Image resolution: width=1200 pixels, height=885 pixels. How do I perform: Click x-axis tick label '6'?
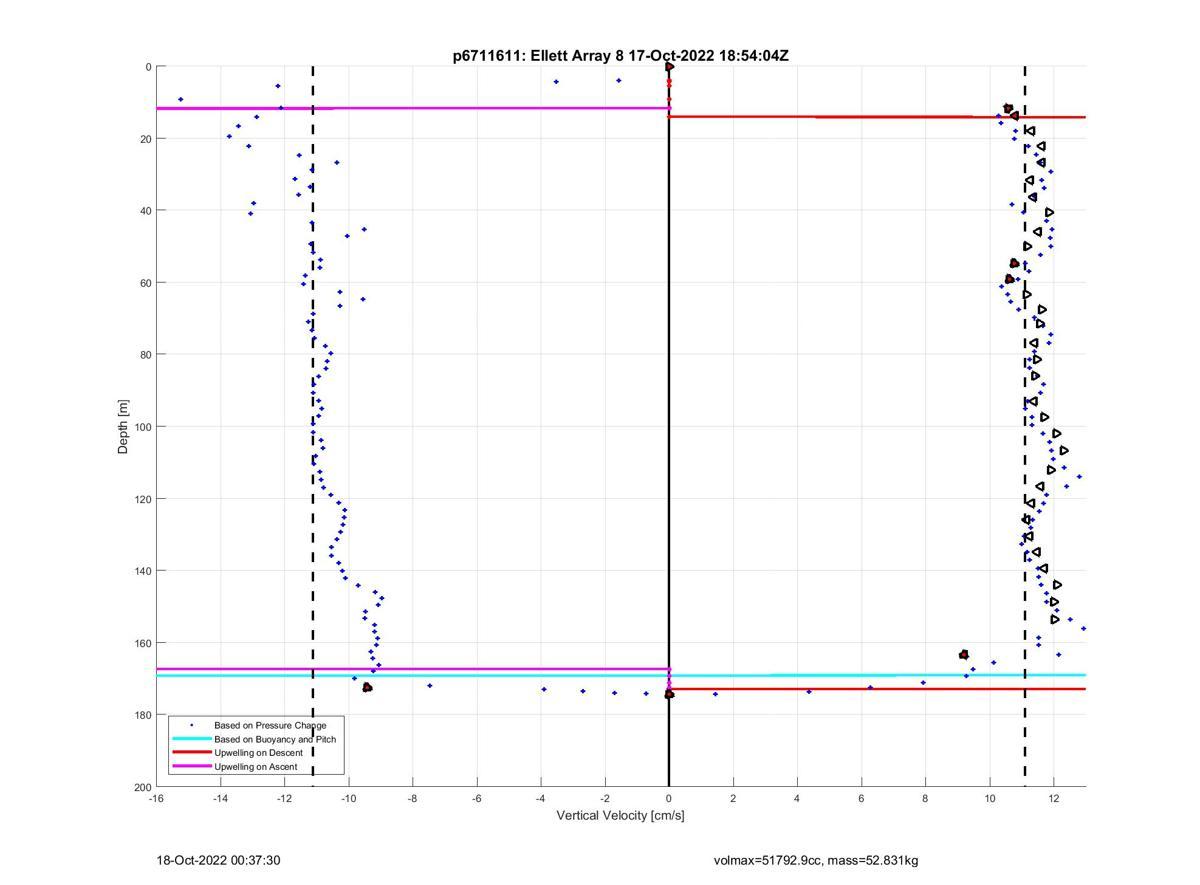pyautogui.click(x=861, y=798)
